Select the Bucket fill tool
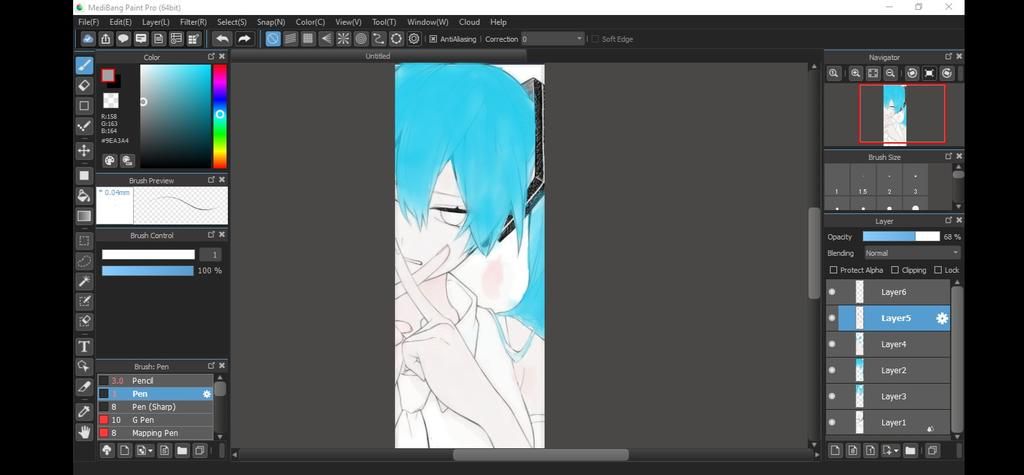The width and height of the screenshot is (1024, 475). click(x=84, y=195)
